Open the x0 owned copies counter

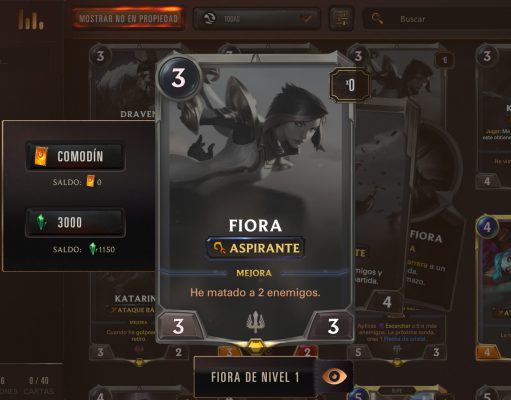[350, 85]
